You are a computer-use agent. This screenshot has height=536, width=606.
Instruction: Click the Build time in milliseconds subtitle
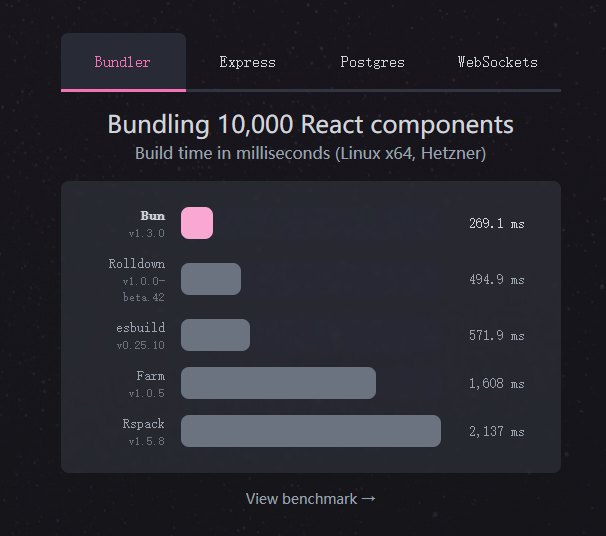tap(311, 153)
